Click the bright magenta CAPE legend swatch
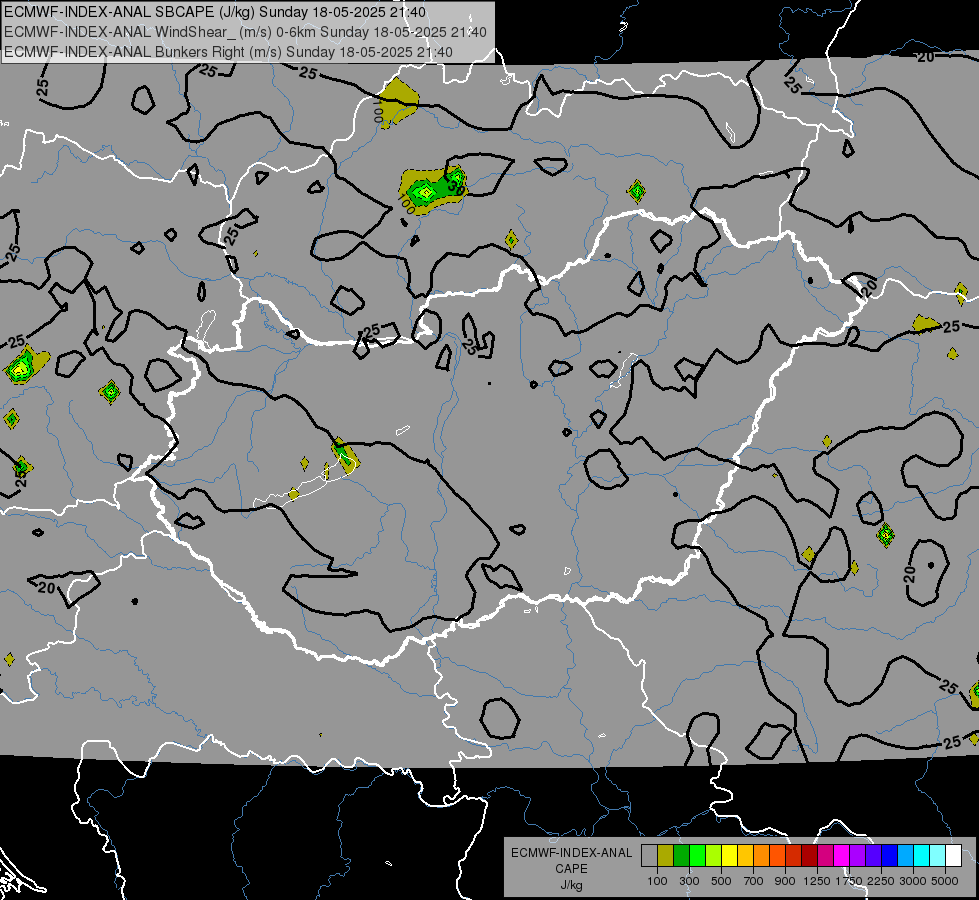 841,855
